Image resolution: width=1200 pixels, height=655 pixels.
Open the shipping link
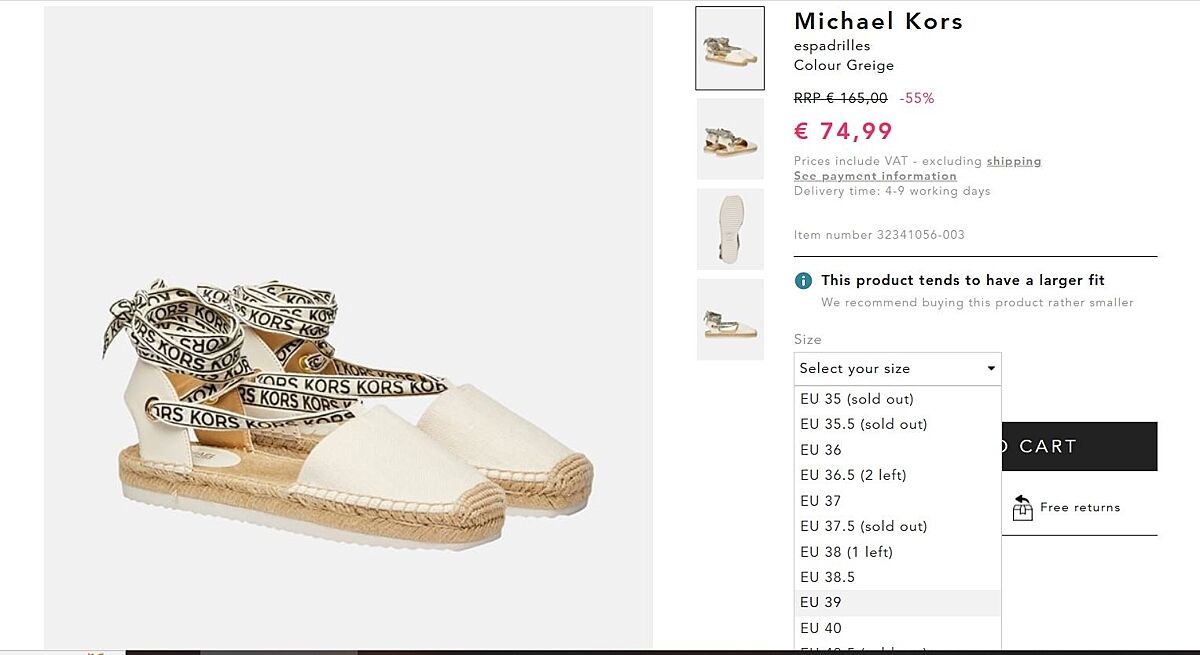(x=1014, y=161)
